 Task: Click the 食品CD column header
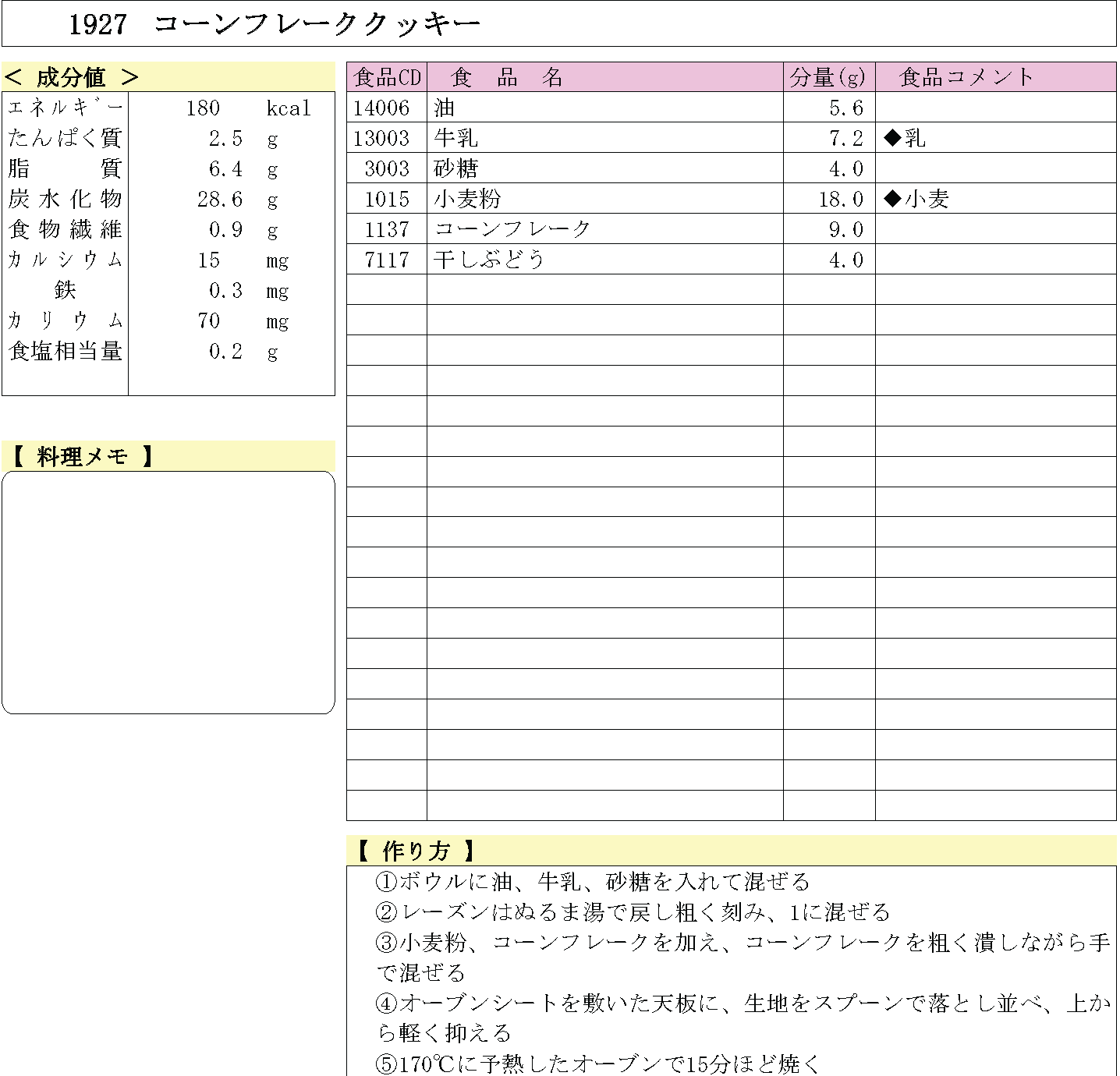tap(387, 77)
